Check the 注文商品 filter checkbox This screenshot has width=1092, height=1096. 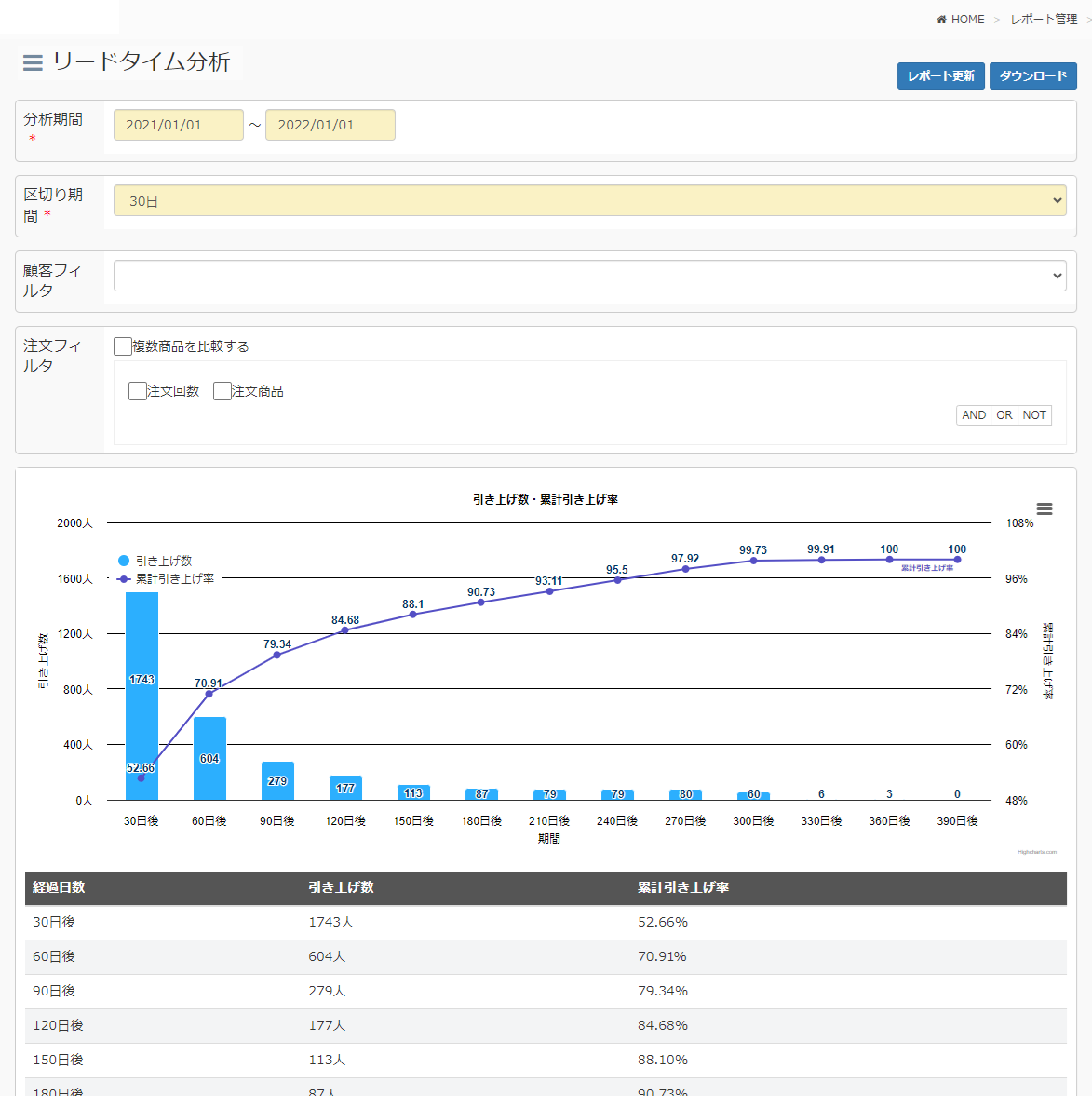point(222,391)
